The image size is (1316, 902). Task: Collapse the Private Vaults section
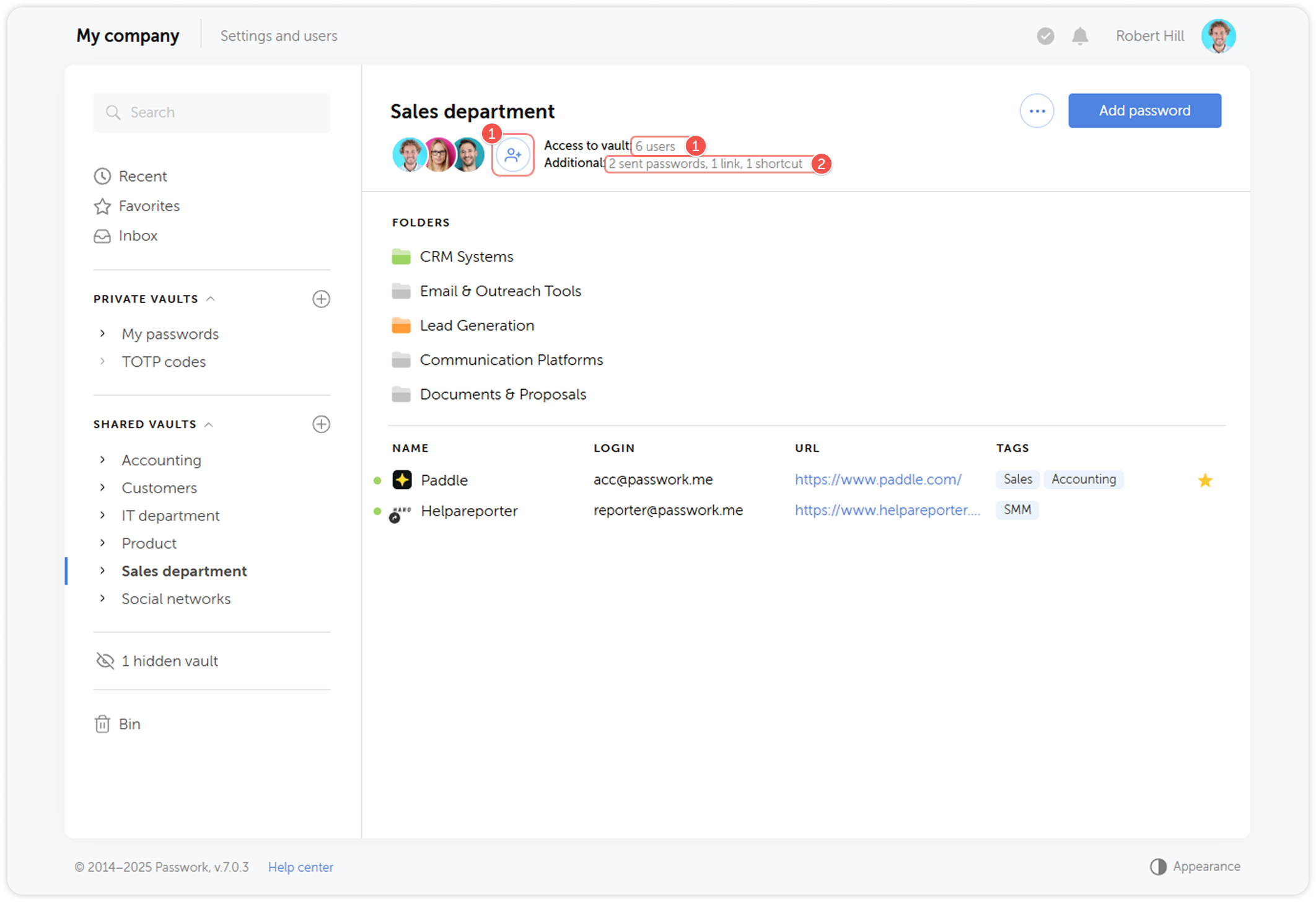tap(211, 299)
